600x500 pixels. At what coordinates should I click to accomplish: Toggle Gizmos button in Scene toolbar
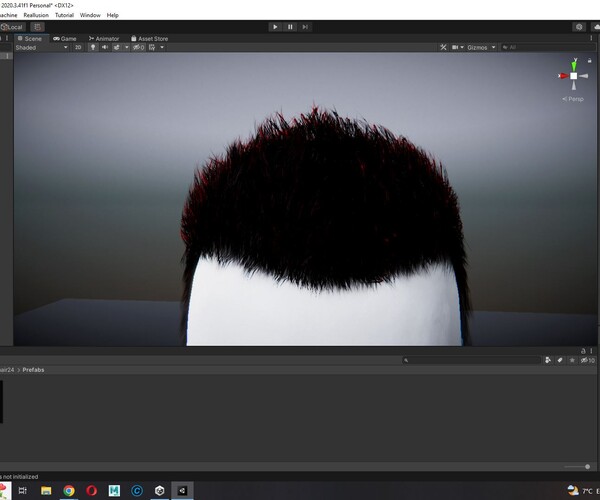pyautogui.click(x=477, y=47)
